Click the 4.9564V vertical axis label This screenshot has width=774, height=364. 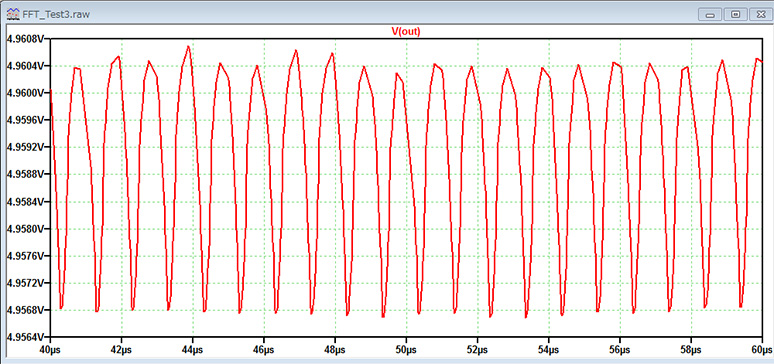(x=24, y=337)
